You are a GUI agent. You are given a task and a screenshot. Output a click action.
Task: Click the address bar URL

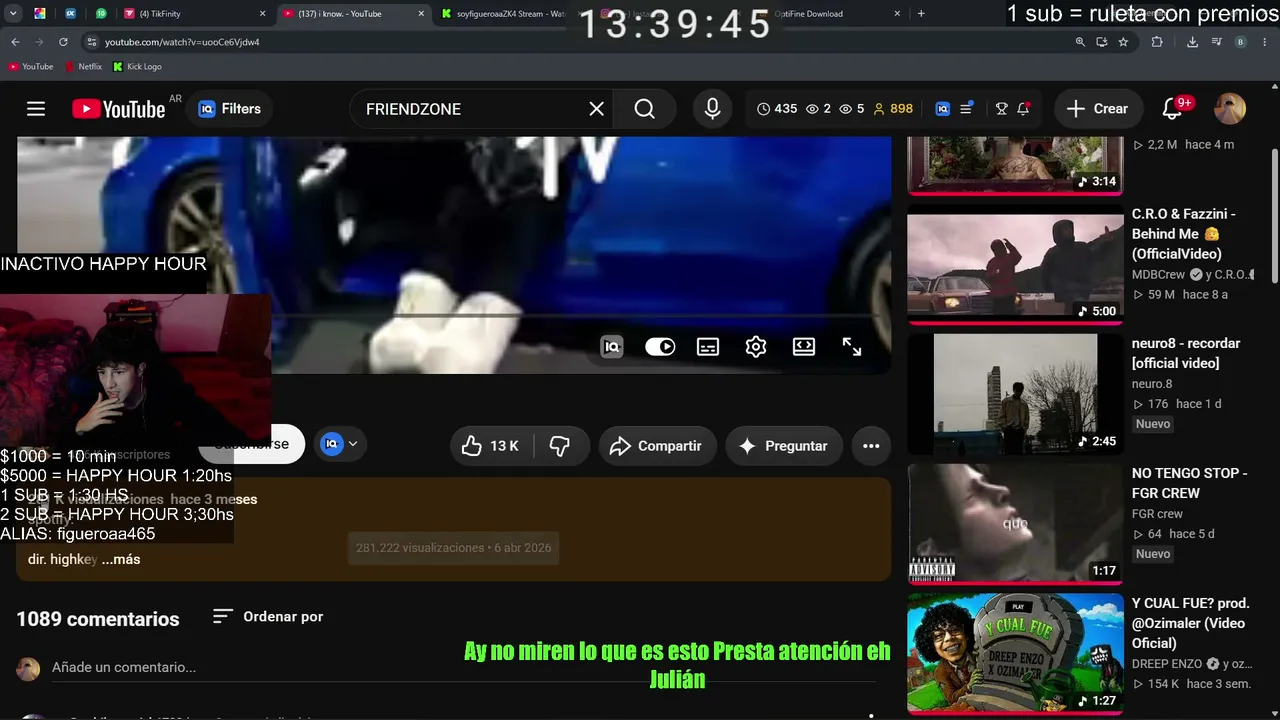tap(182, 42)
